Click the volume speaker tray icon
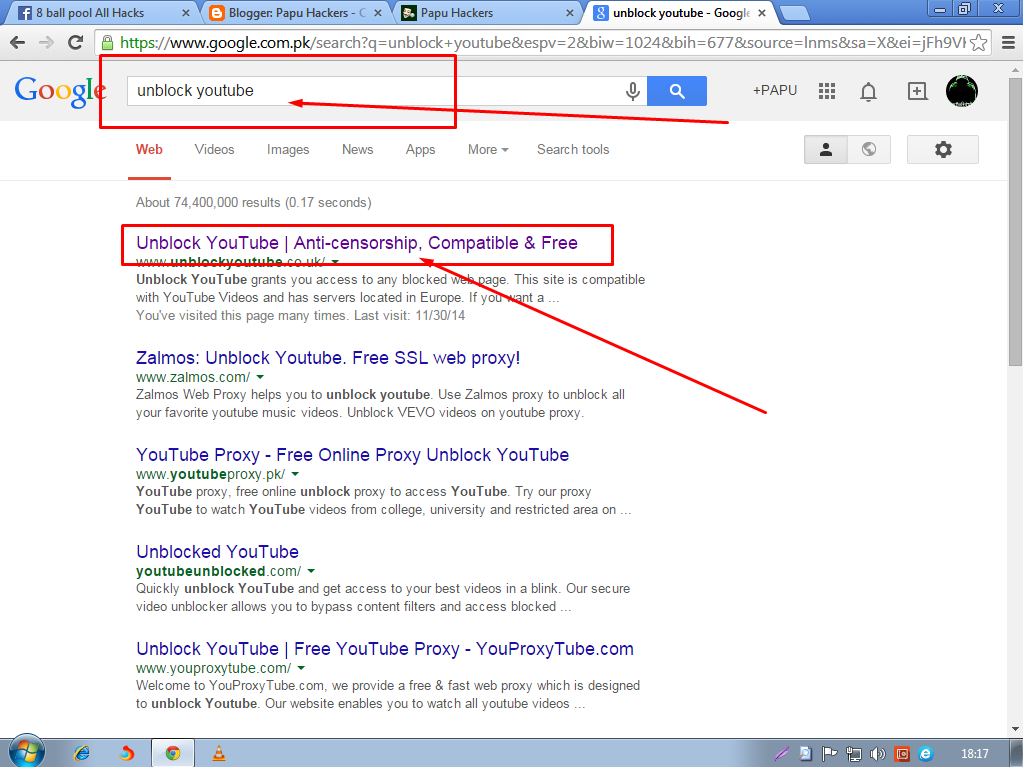The width and height of the screenshot is (1023, 767). pyautogui.click(x=878, y=754)
